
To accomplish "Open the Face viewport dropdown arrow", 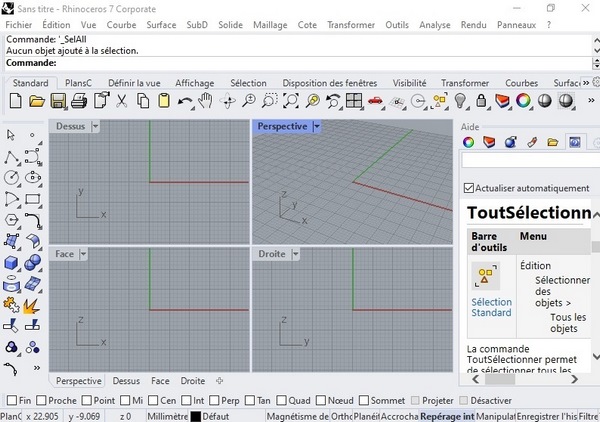I will pos(83,254).
